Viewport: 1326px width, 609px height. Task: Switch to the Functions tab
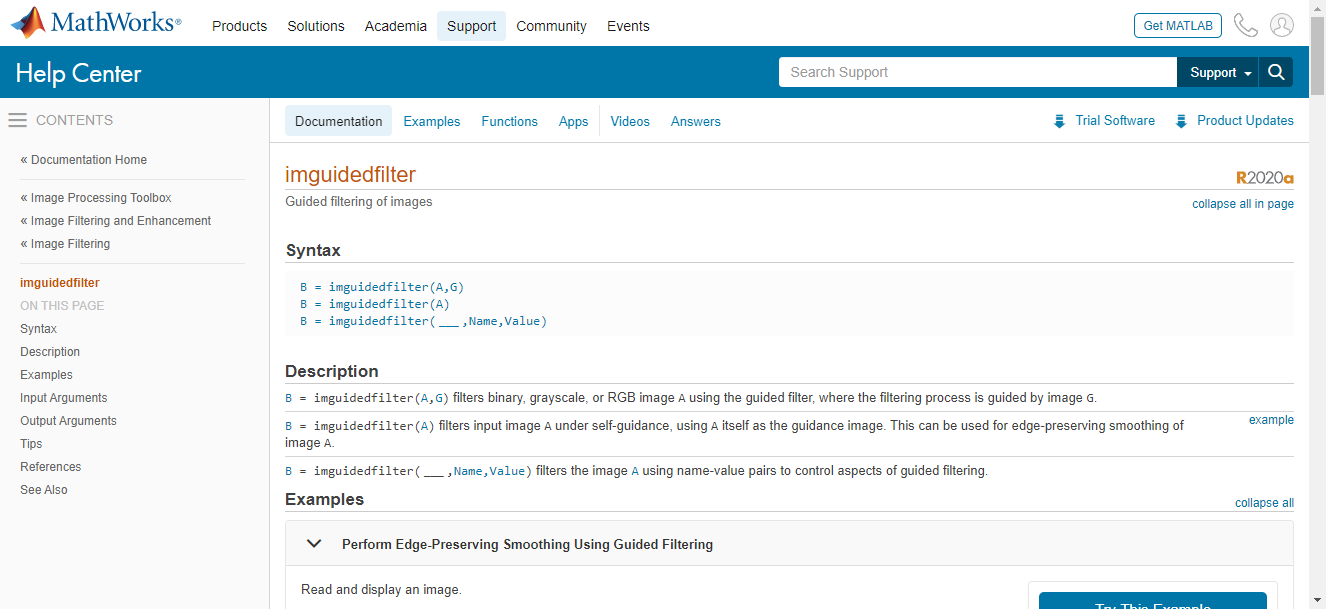tap(509, 121)
